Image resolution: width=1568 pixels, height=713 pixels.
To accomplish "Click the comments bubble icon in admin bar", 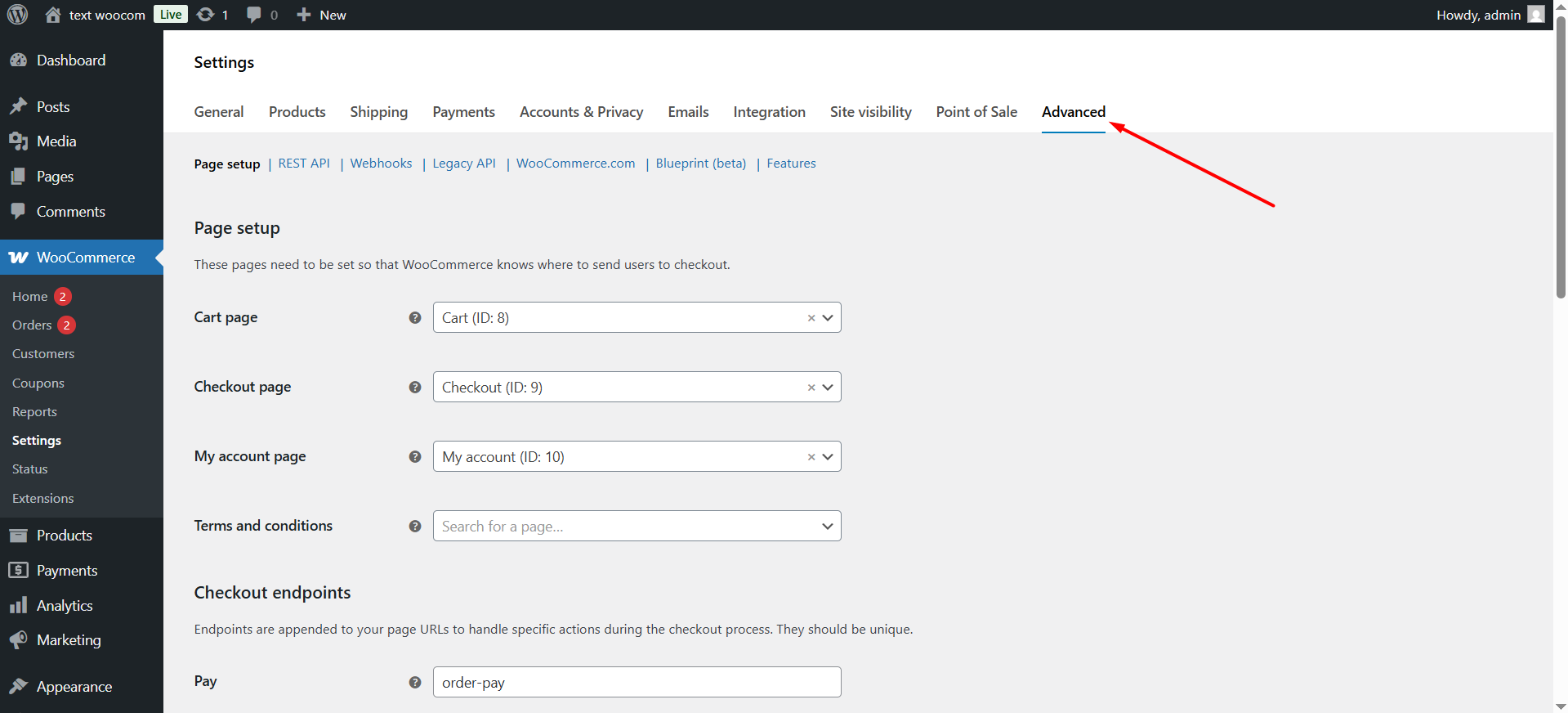I will click(254, 15).
